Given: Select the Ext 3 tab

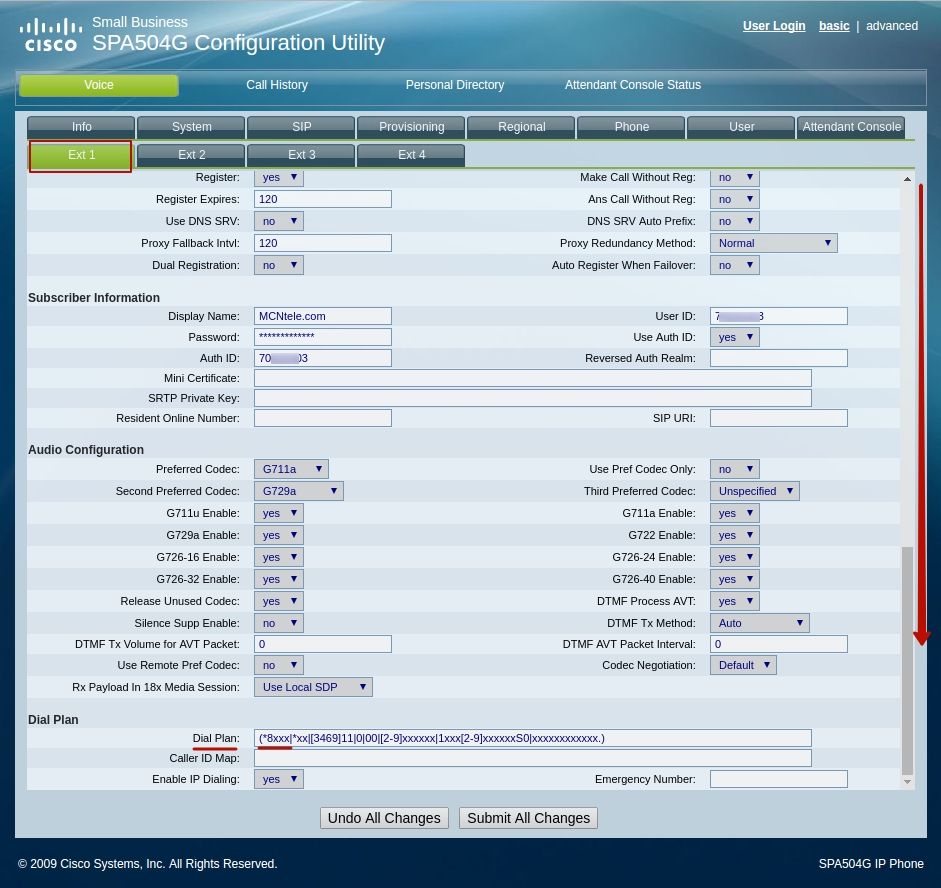Looking at the screenshot, I should click(x=301, y=155).
